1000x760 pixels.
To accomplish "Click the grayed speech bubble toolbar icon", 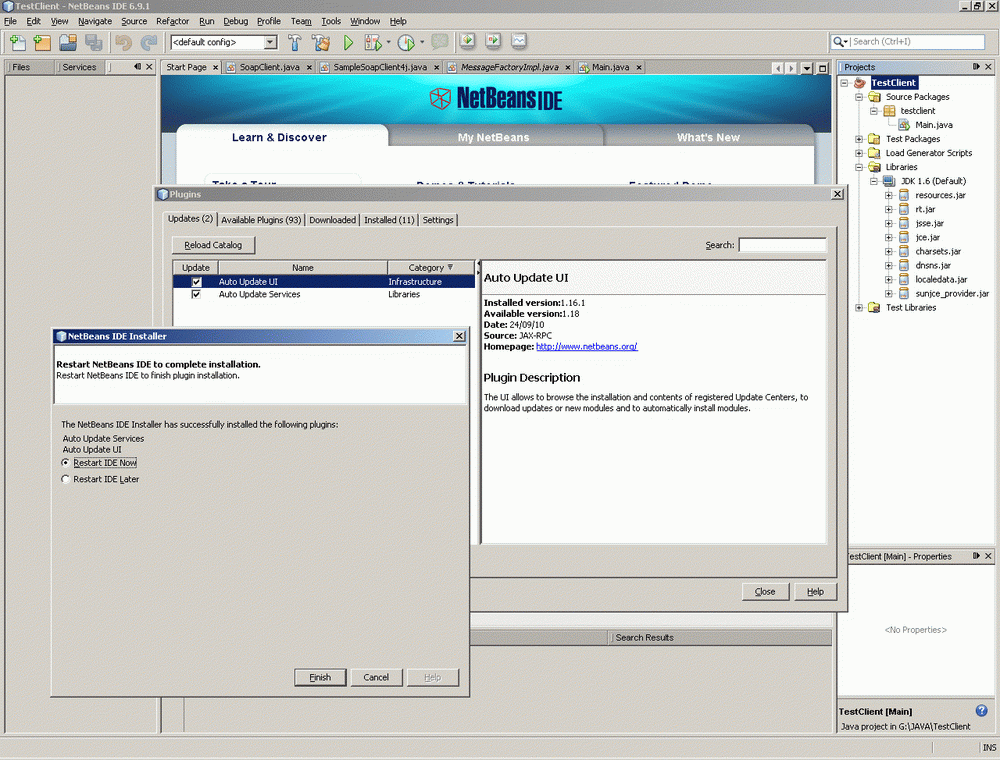I will click(439, 42).
